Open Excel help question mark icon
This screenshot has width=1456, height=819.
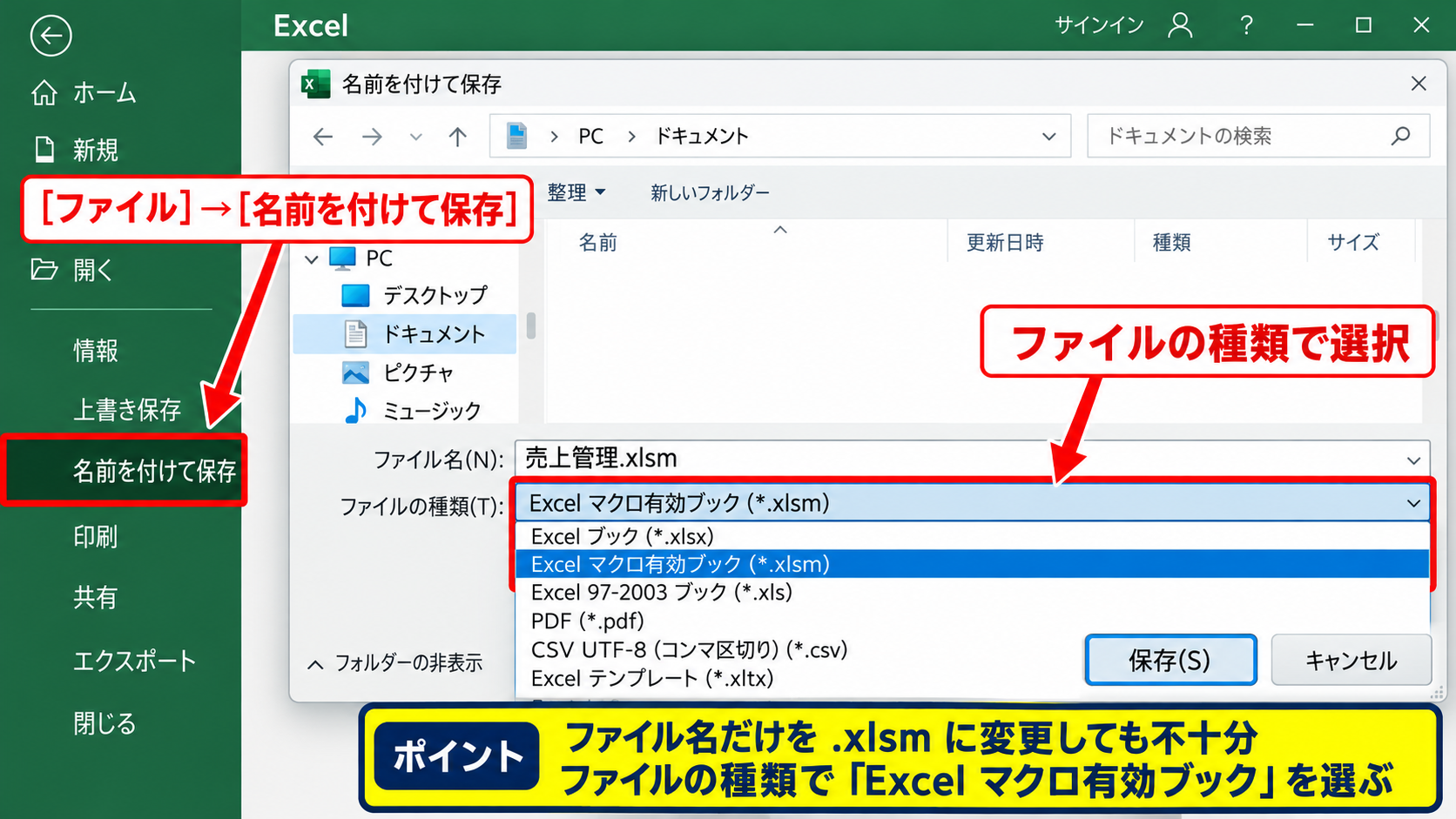tap(1246, 25)
